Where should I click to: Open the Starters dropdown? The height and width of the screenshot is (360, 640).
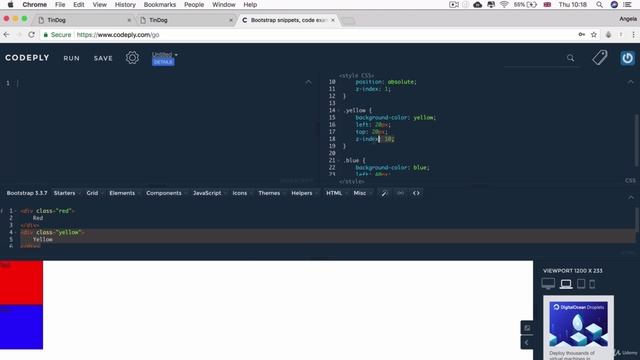tap(66, 193)
